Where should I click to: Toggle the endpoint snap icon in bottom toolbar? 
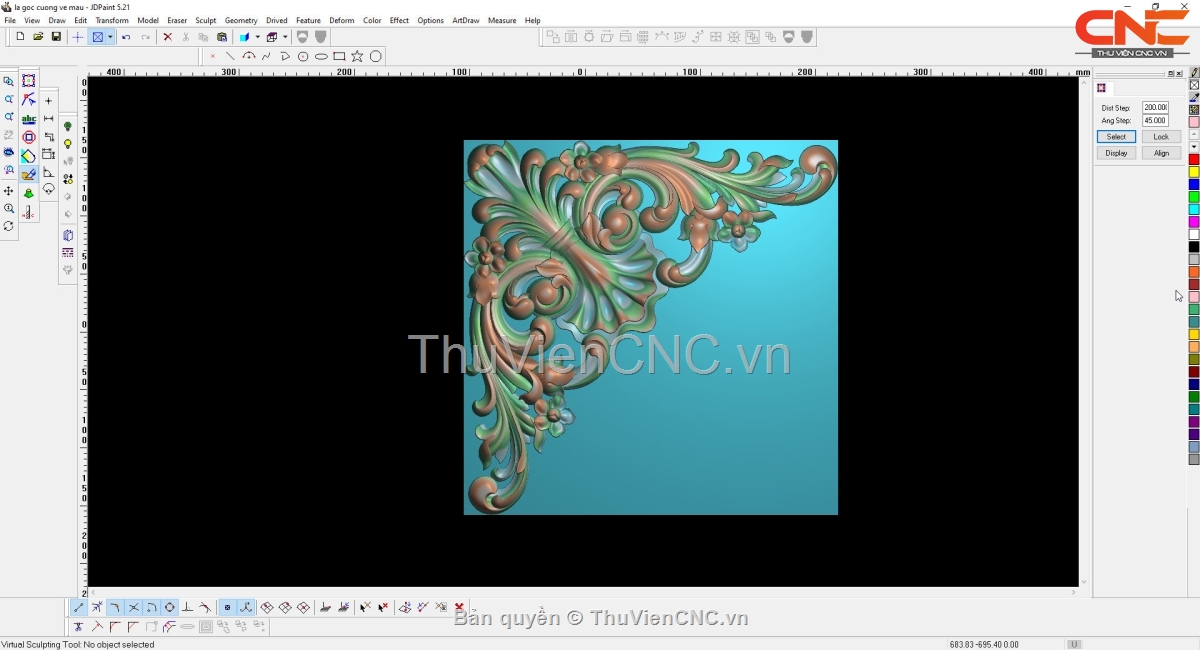79,607
